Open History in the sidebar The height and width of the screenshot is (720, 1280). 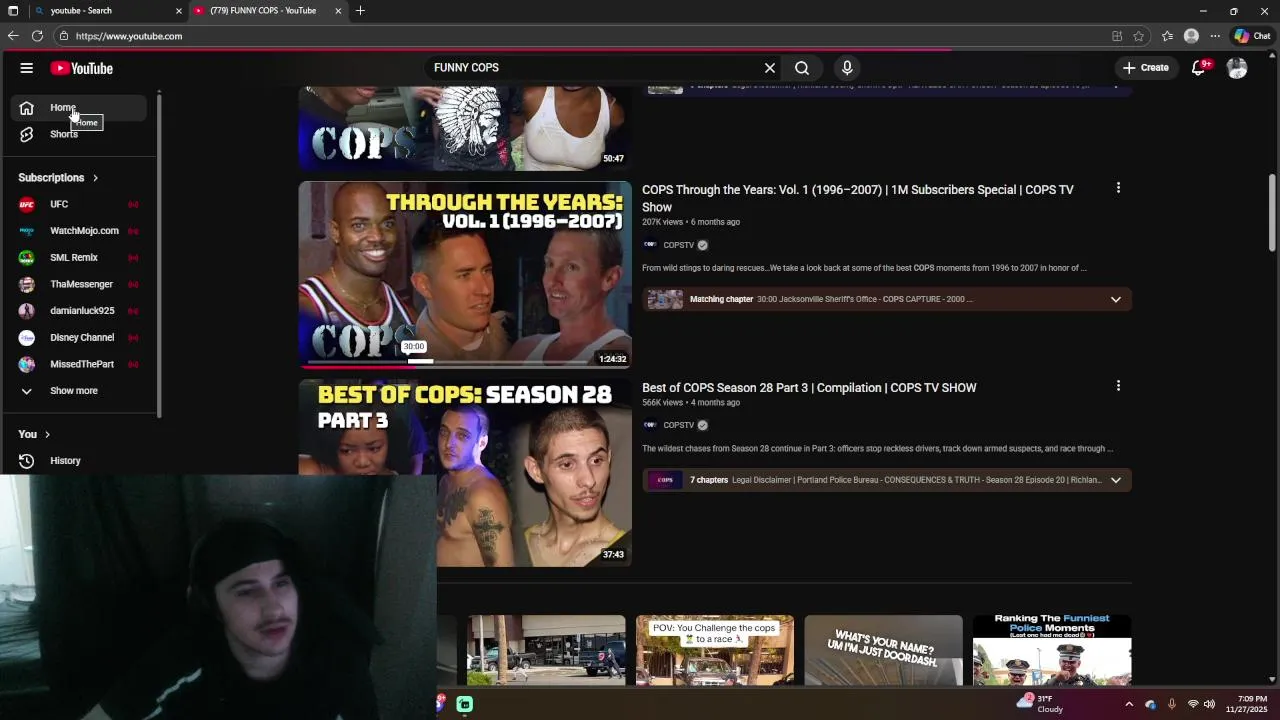tap(79, 461)
